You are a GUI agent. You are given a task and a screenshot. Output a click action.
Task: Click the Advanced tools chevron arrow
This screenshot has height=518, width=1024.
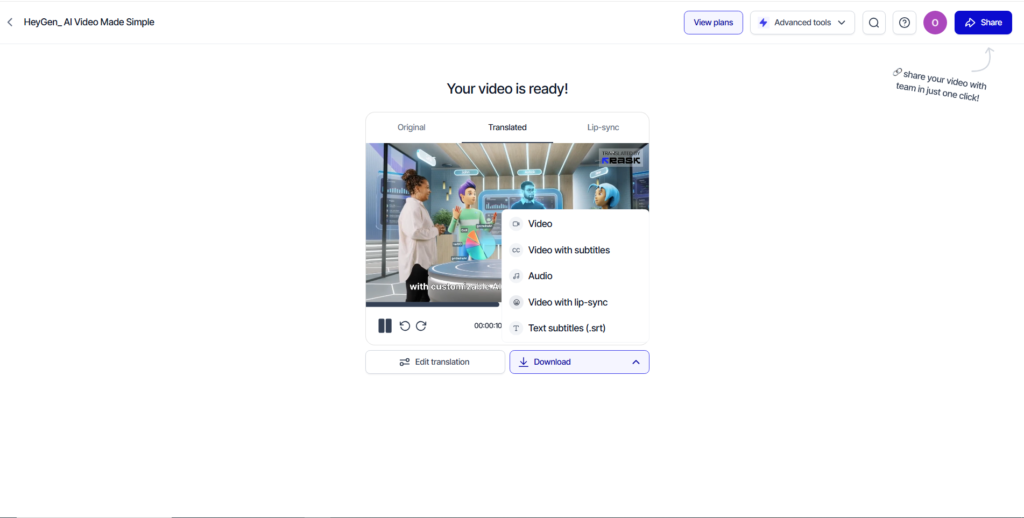(842, 22)
